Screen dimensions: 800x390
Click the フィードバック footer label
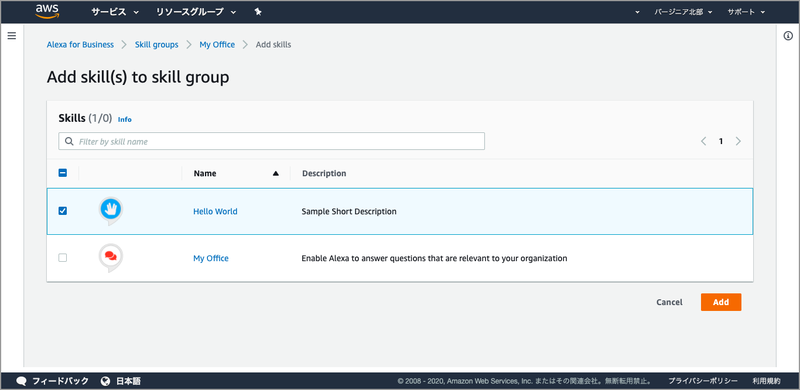pyautogui.click(x=60, y=381)
